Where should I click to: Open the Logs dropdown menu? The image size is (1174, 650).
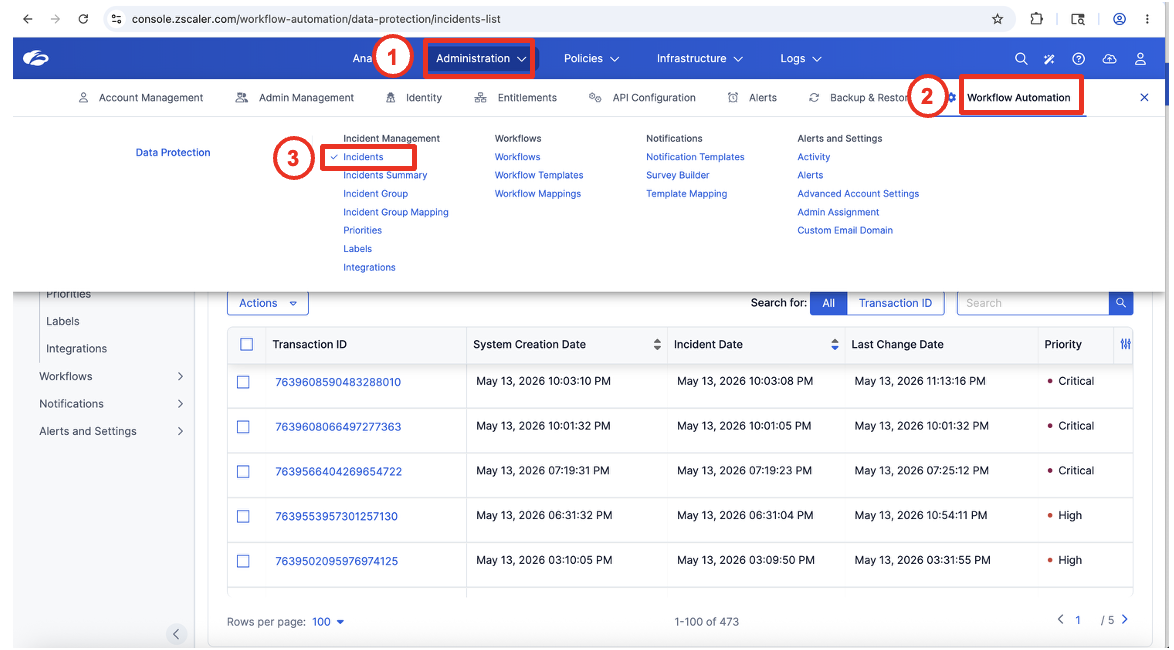(800, 58)
